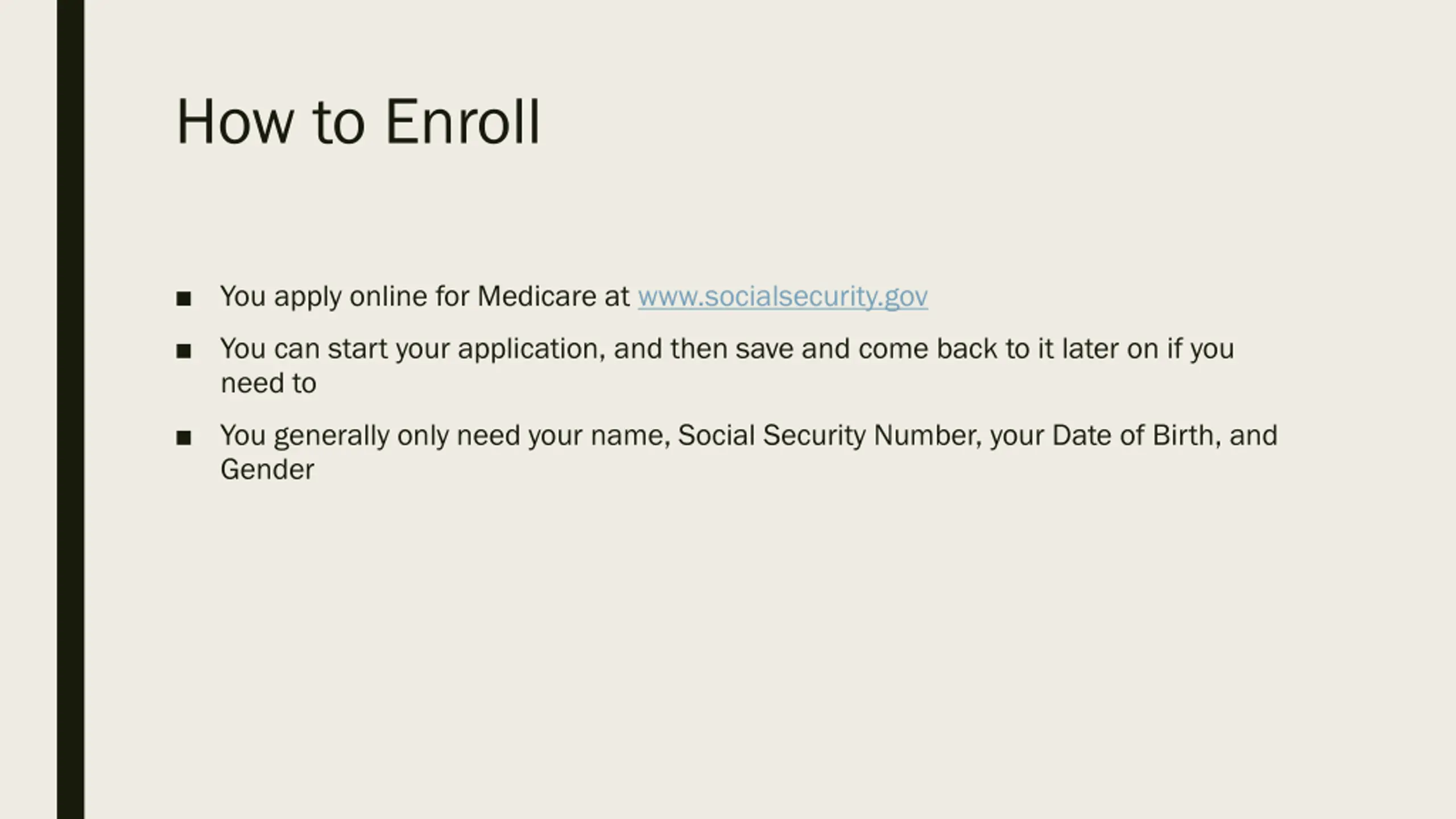Image resolution: width=1456 pixels, height=819 pixels.
Task: Select the black vertical accent bar
Action: [71, 409]
